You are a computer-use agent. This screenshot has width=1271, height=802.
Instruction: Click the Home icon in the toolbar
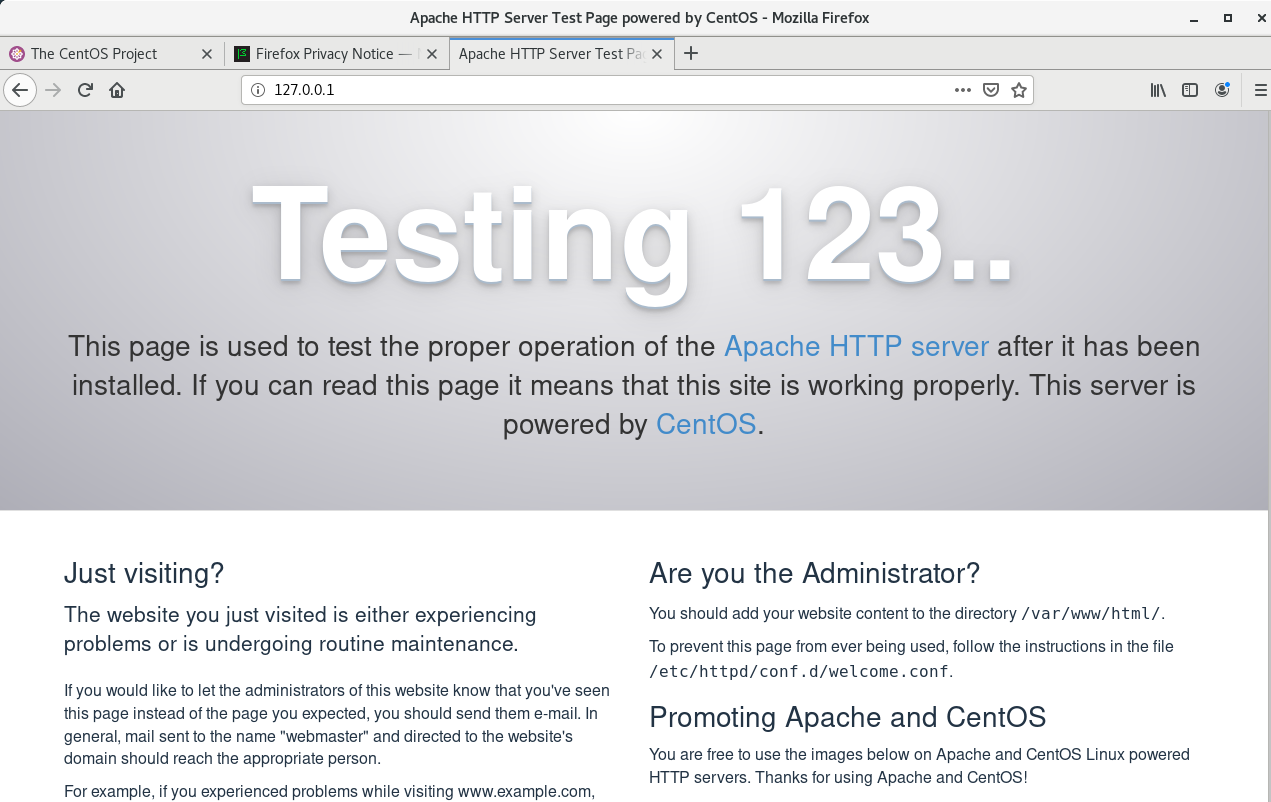coord(117,90)
